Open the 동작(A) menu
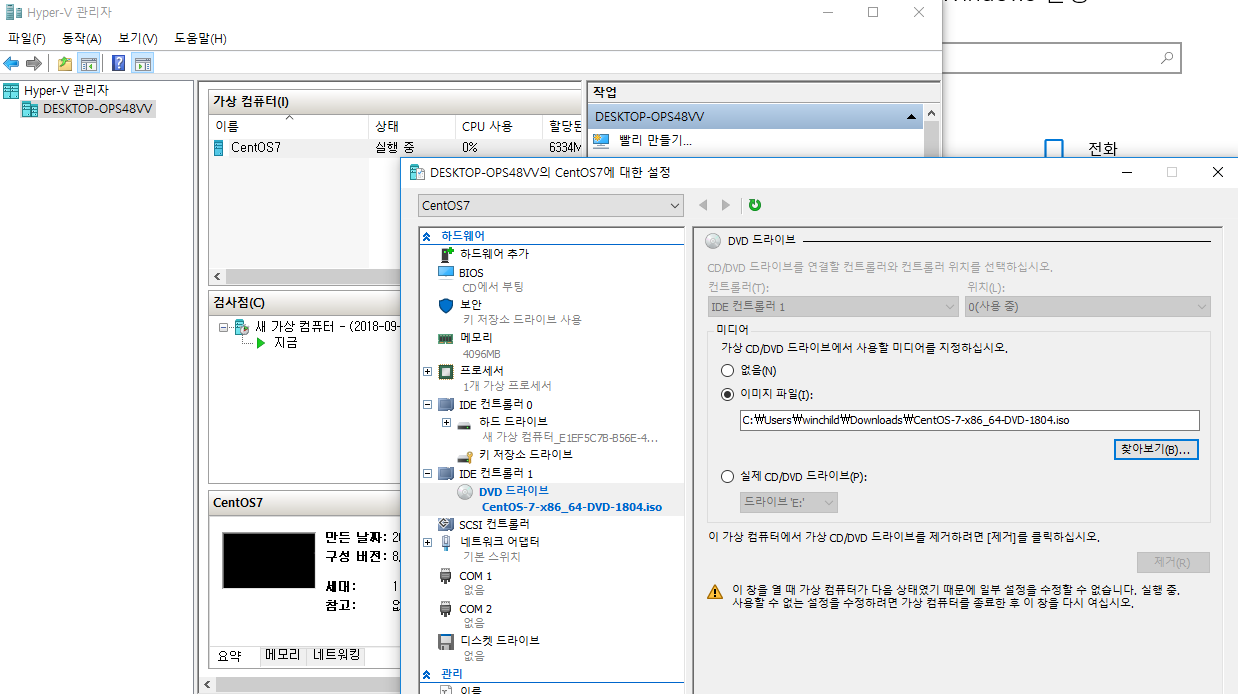Screen dimensions: 1238x694 tap(82, 39)
